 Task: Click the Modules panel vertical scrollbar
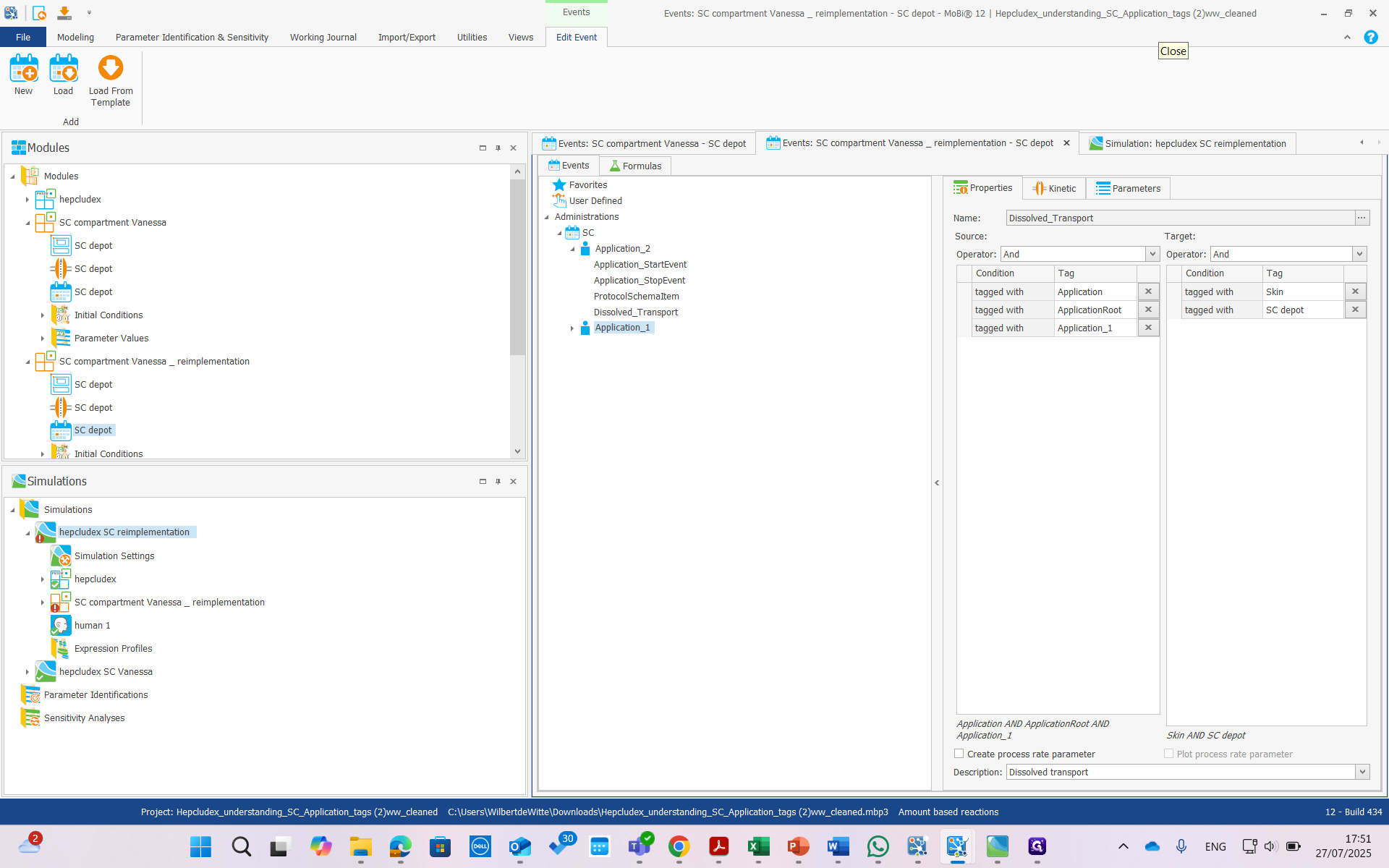click(517, 268)
